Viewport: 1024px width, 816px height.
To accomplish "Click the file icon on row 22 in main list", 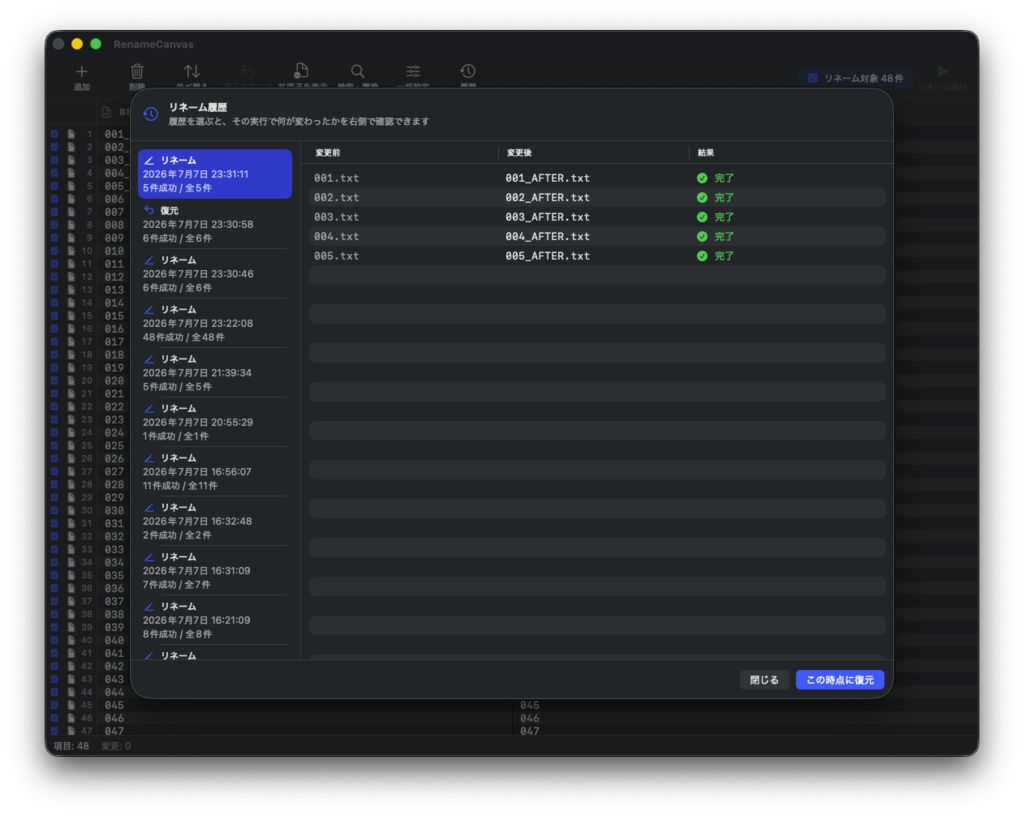I will pos(71,407).
